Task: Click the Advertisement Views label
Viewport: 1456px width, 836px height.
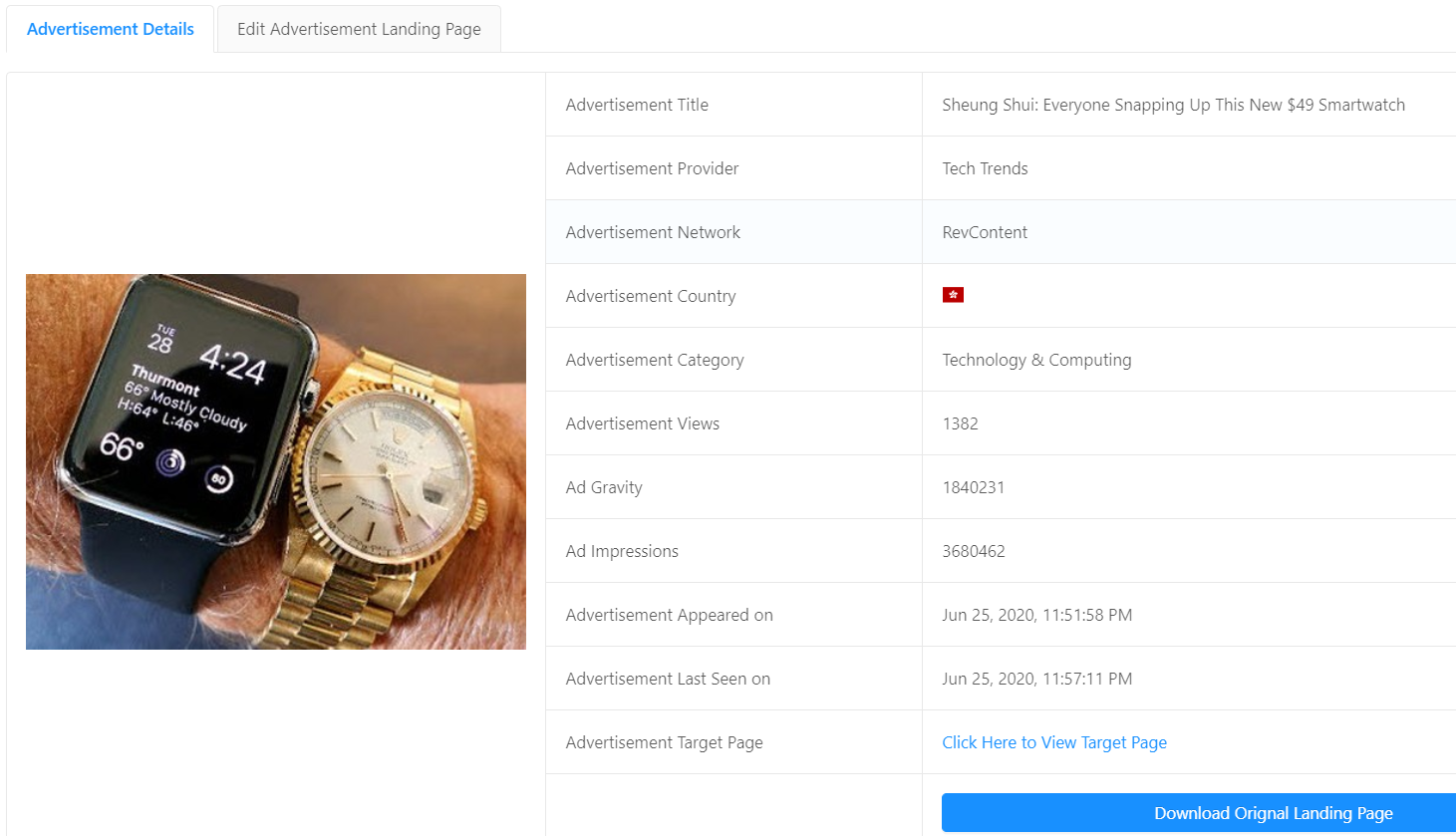Action: (x=643, y=423)
